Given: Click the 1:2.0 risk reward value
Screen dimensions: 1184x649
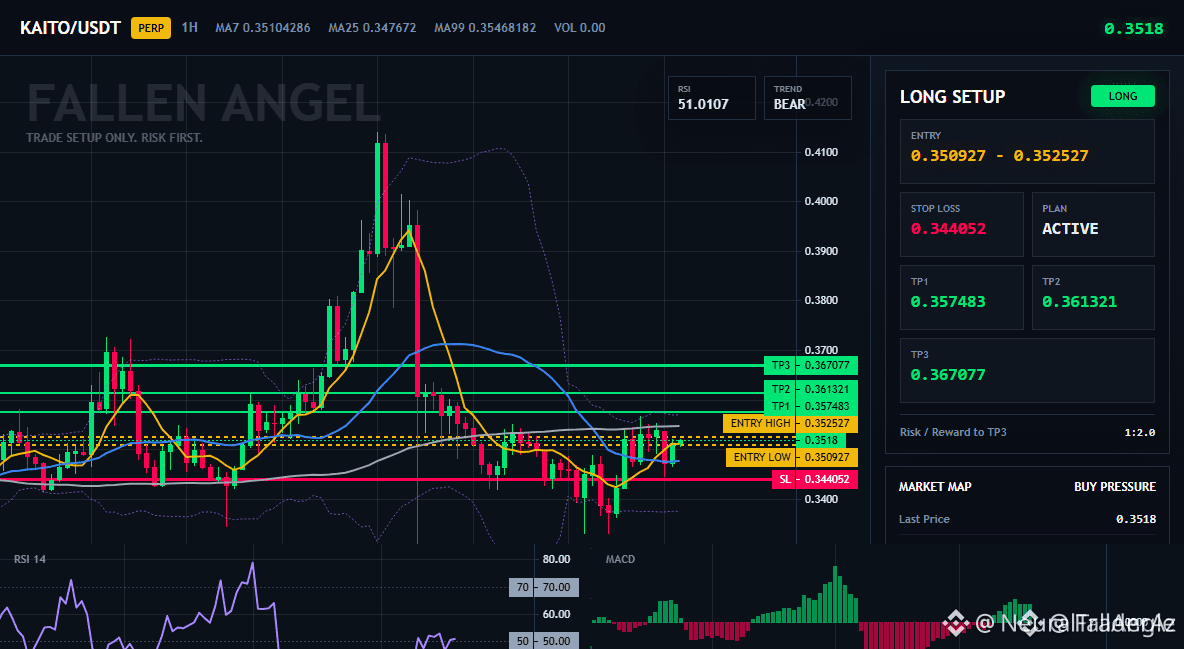Looking at the screenshot, I should point(1140,433).
